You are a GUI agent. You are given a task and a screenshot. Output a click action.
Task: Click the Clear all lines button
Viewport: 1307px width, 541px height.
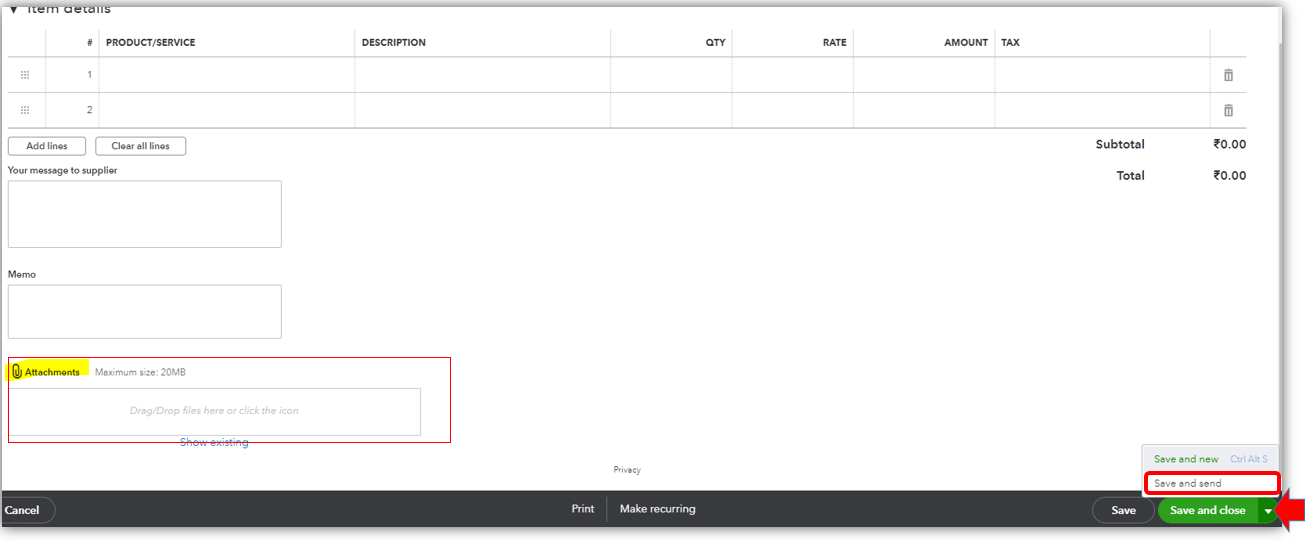click(x=140, y=146)
